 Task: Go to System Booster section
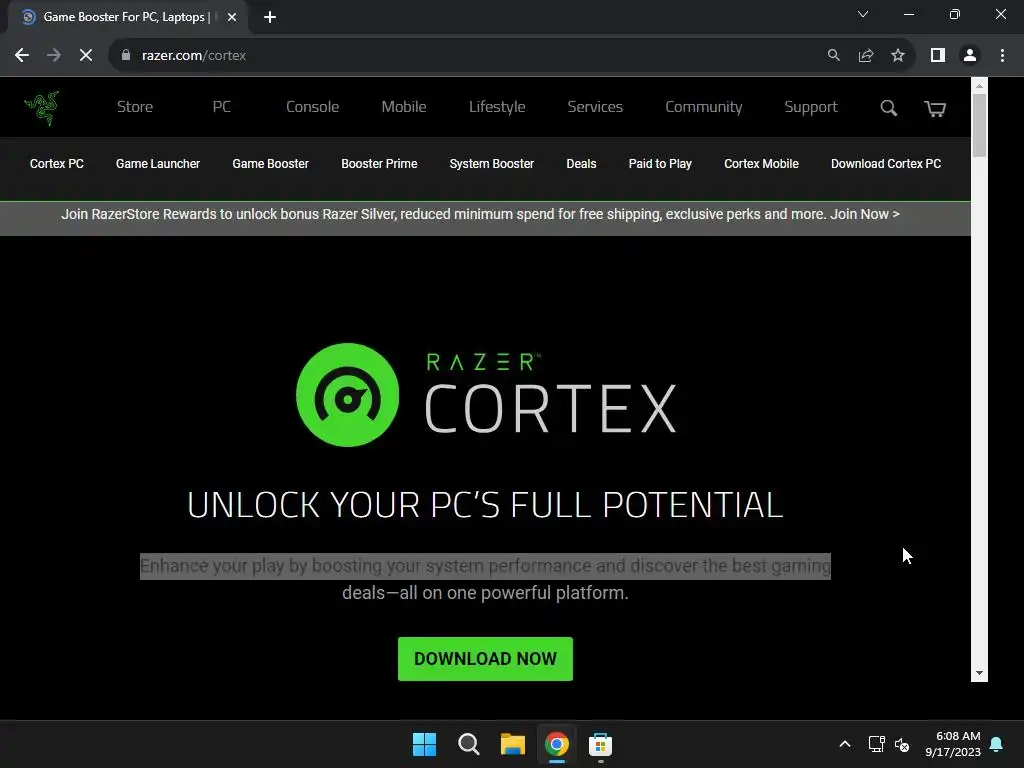(492, 164)
